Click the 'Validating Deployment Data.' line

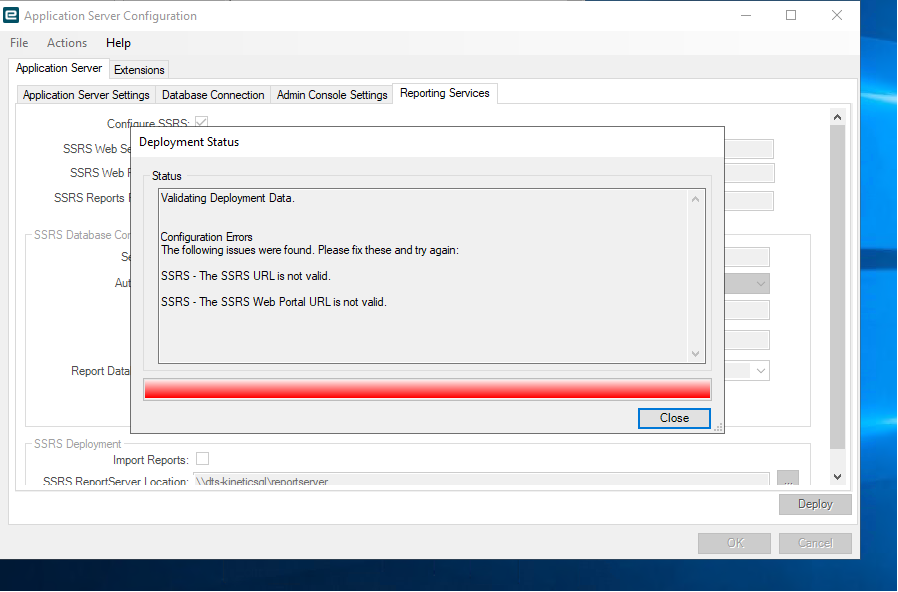[x=227, y=198]
